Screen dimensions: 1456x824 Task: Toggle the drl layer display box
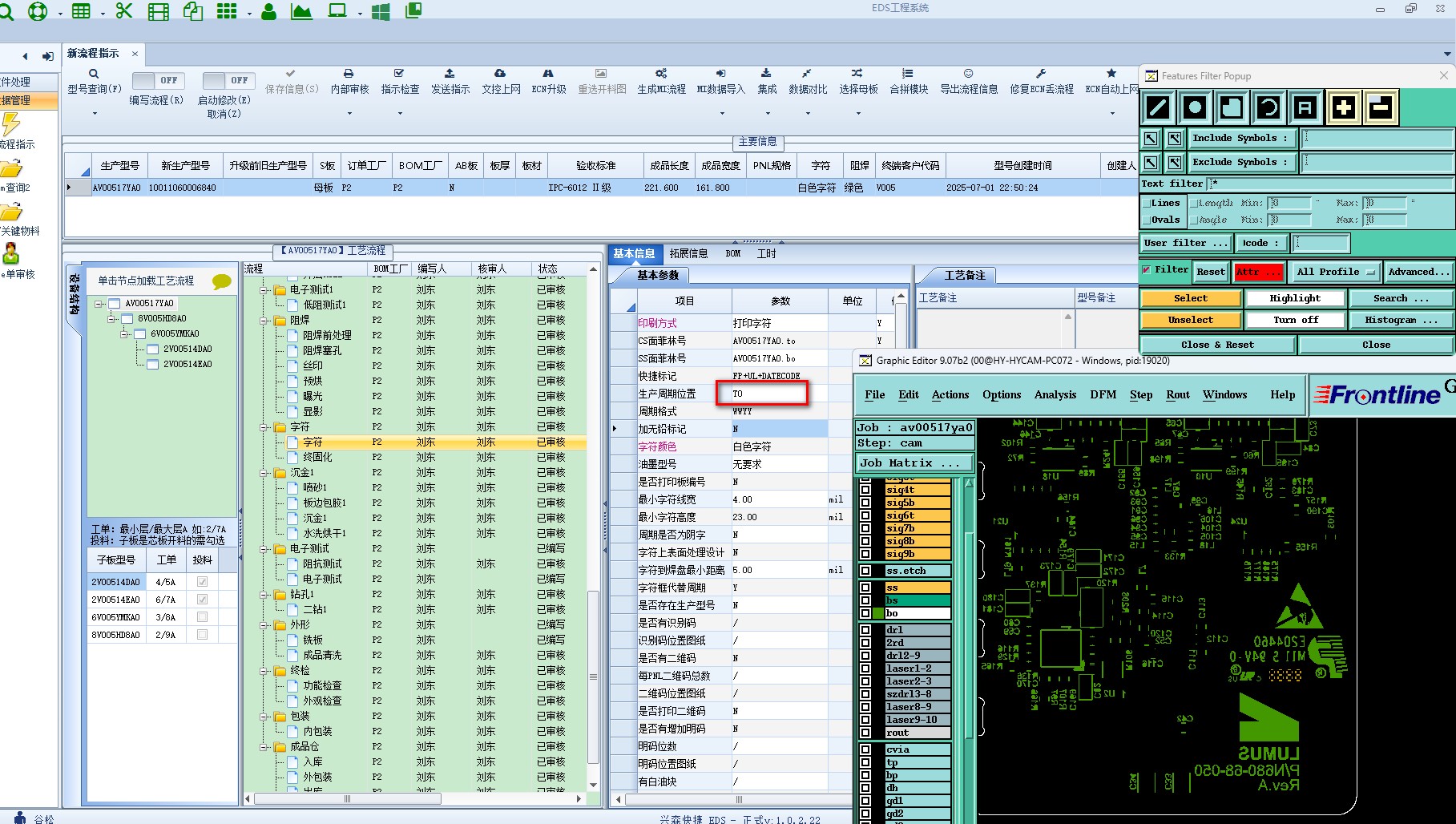pos(865,630)
